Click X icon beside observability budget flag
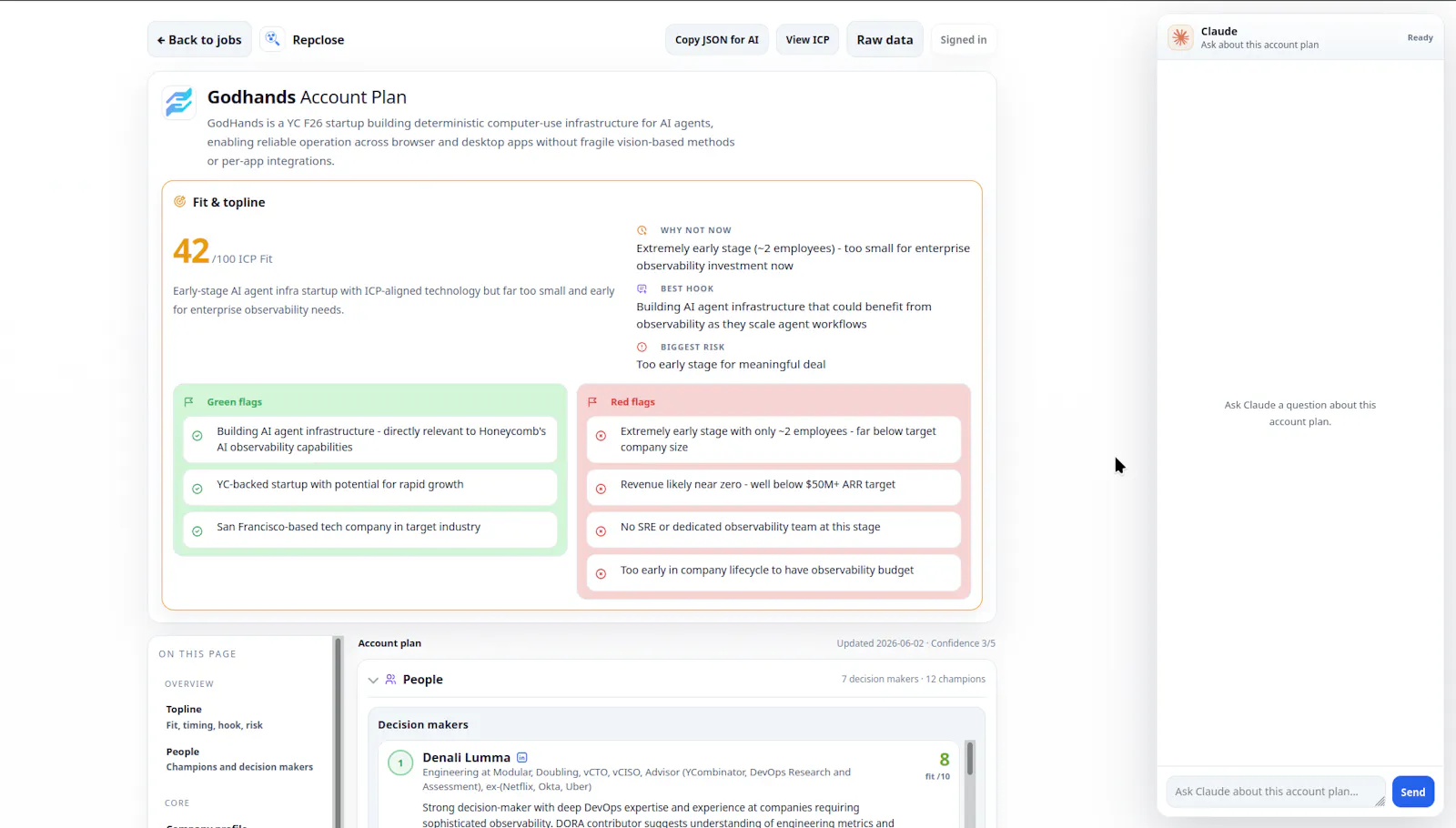Image resolution: width=1456 pixels, height=828 pixels. [601, 574]
